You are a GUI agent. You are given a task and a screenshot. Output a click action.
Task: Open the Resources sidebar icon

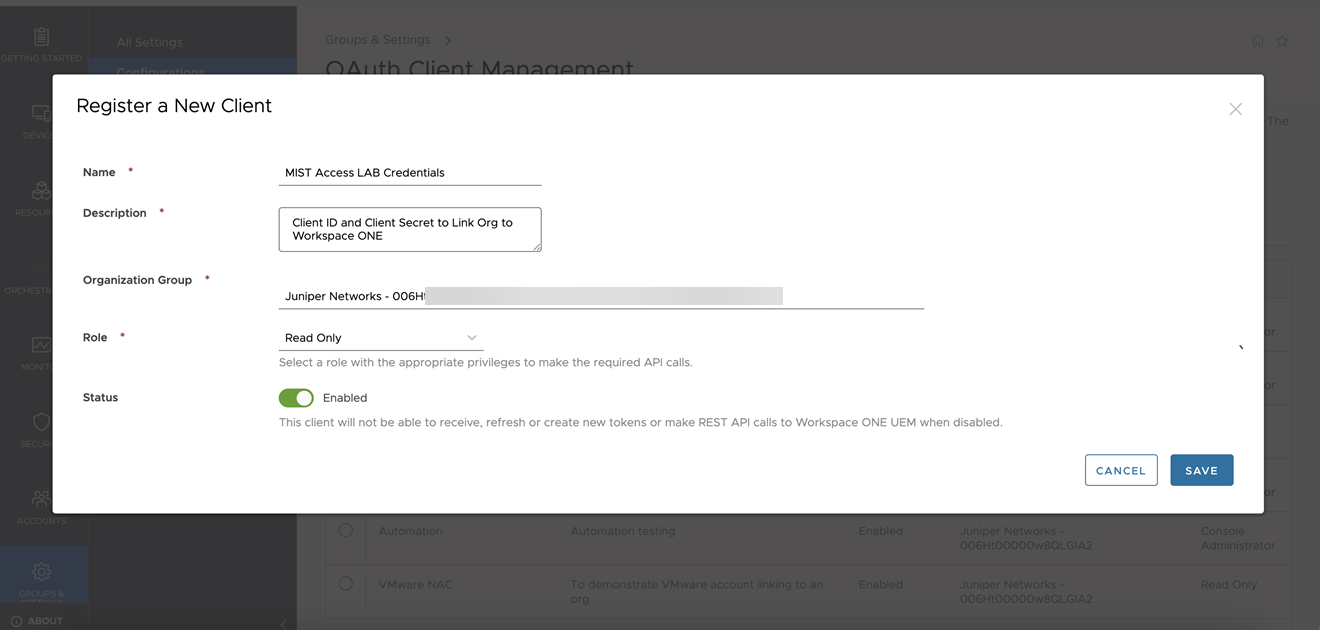[41, 190]
